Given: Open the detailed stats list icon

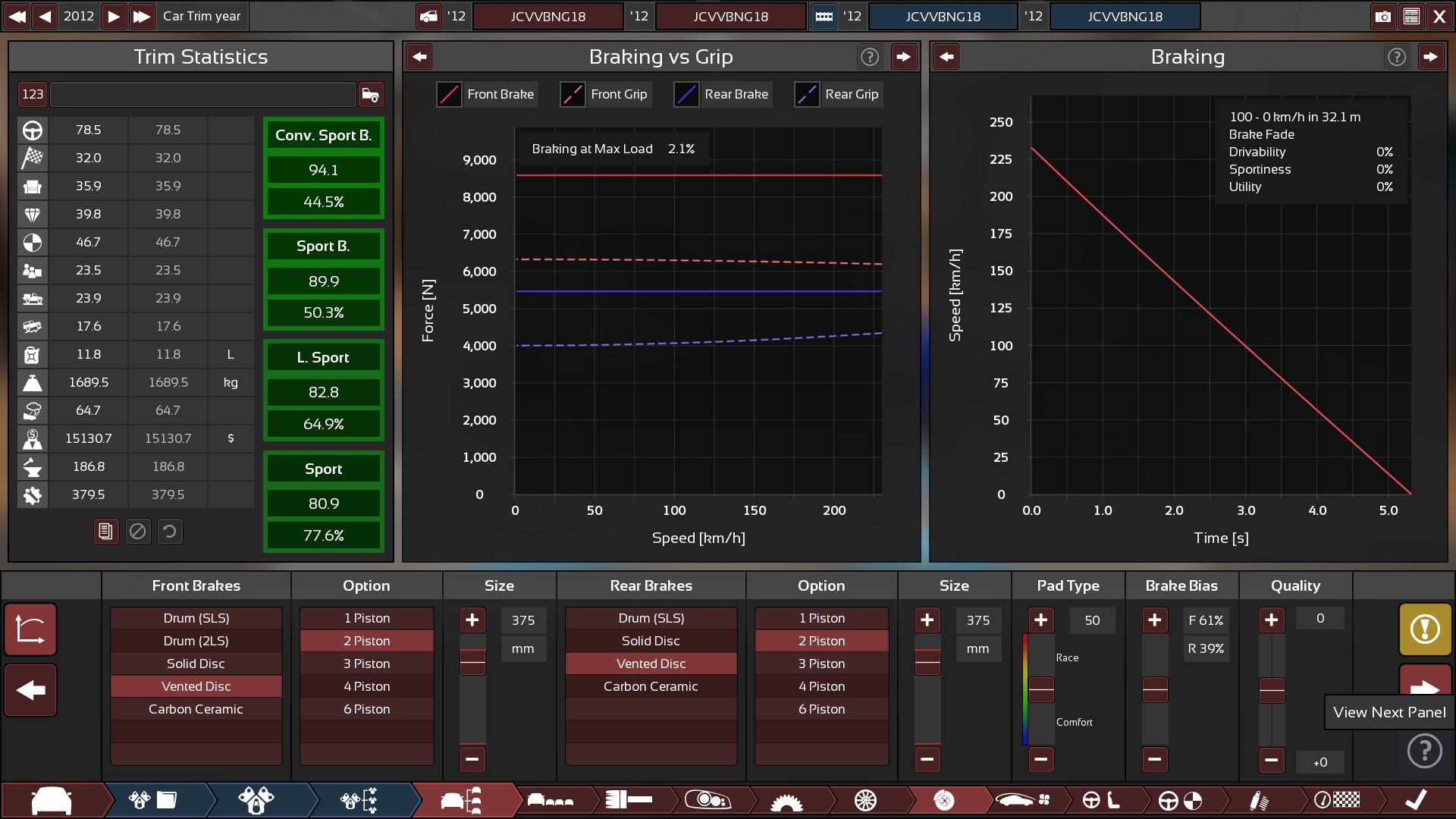Looking at the screenshot, I should coord(1411,16).
